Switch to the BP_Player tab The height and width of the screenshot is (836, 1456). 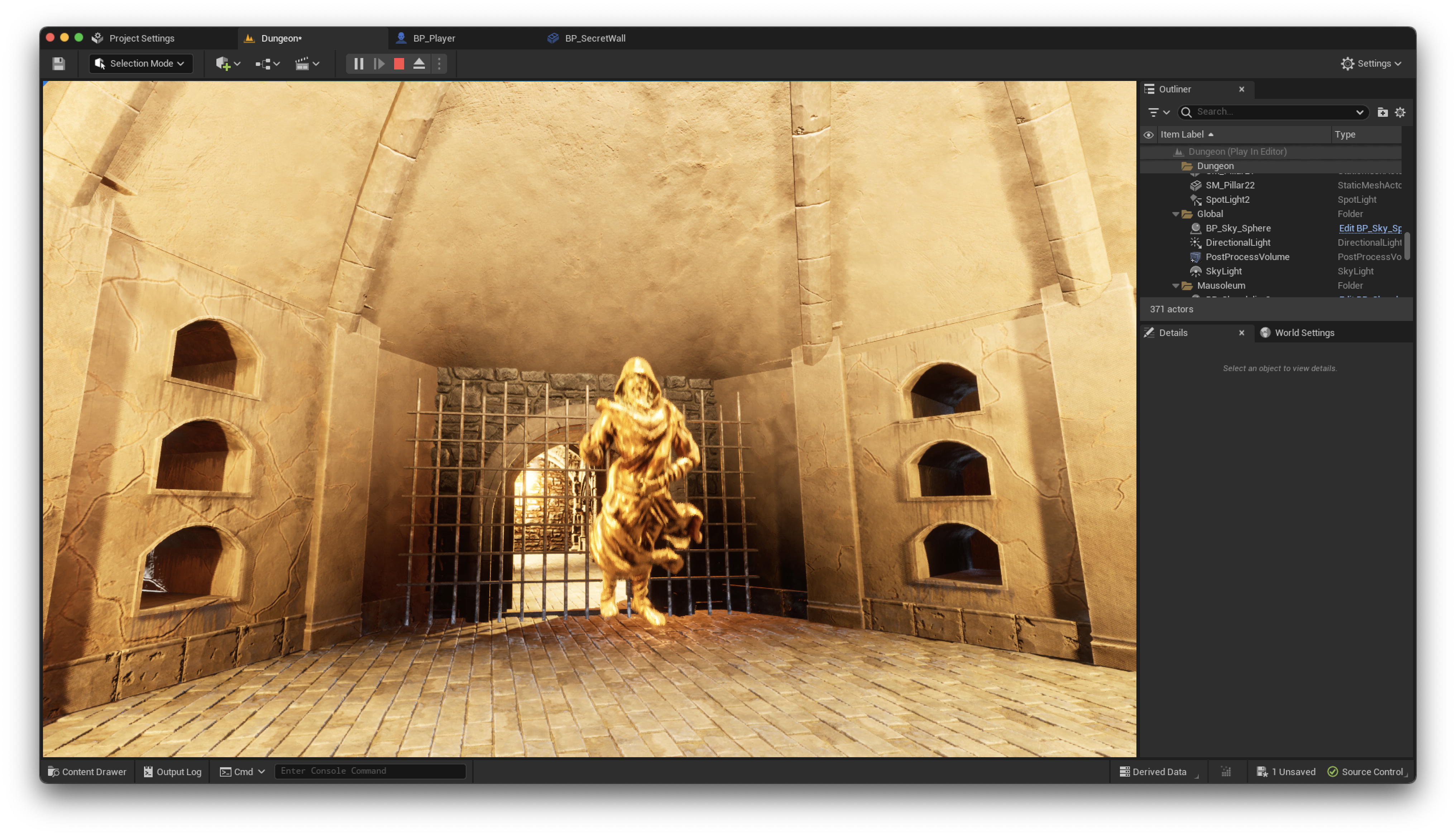point(434,38)
